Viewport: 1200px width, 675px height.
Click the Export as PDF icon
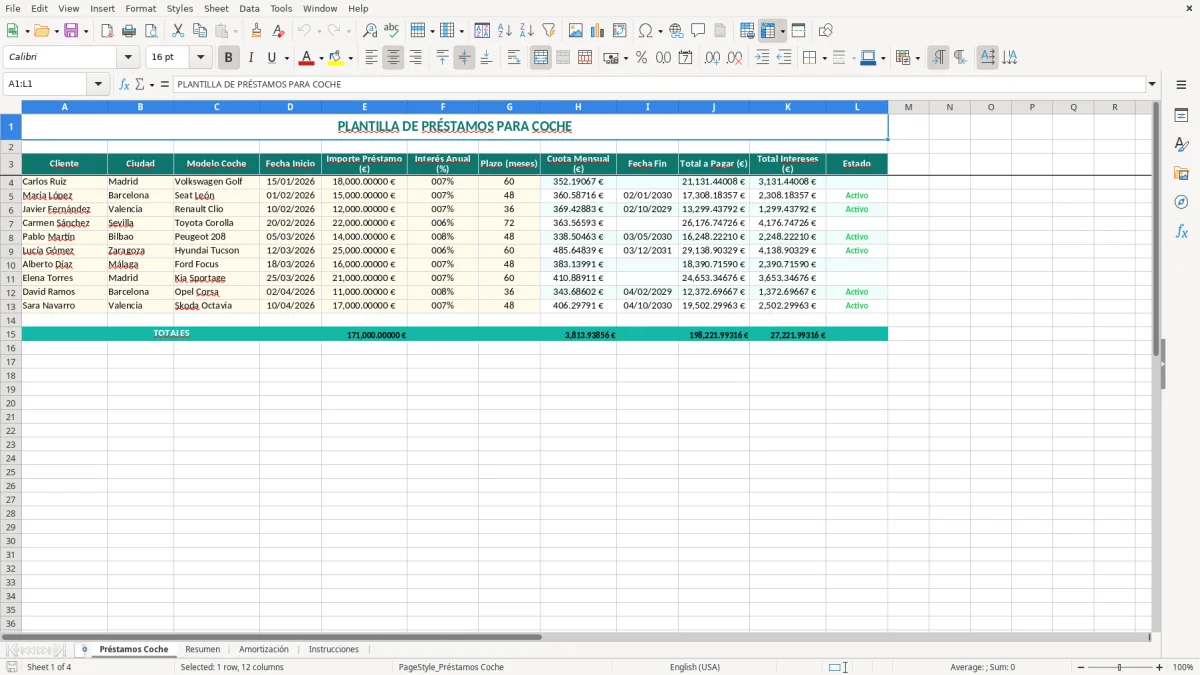[107, 31]
